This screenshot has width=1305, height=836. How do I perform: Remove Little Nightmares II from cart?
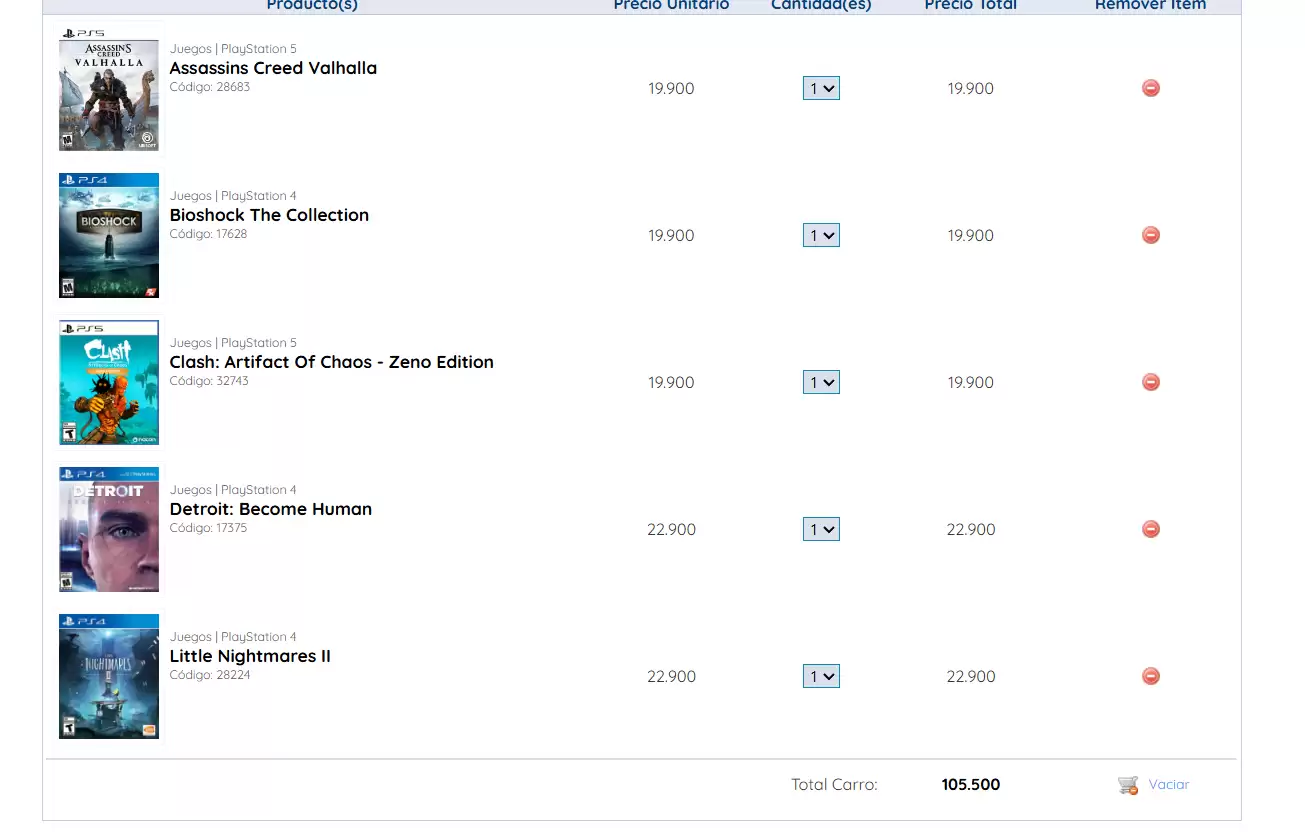tap(1151, 676)
